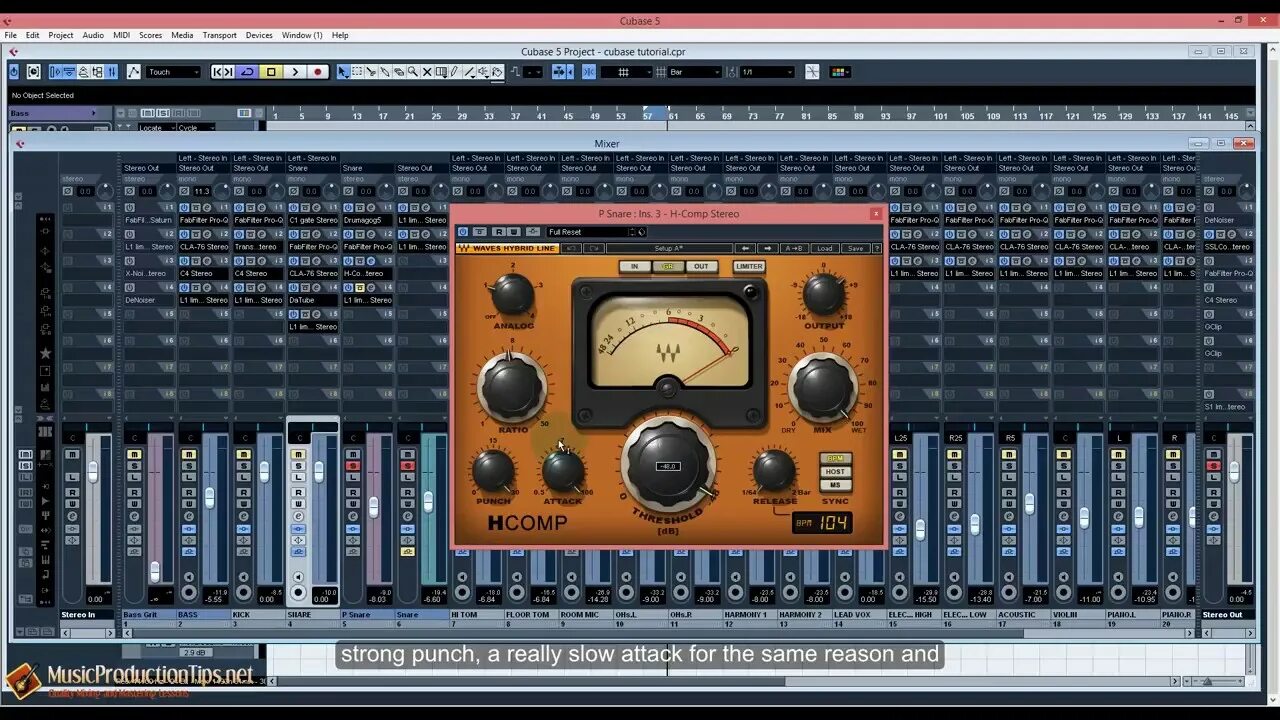Click the Save button in the plugin

pos(855,248)
